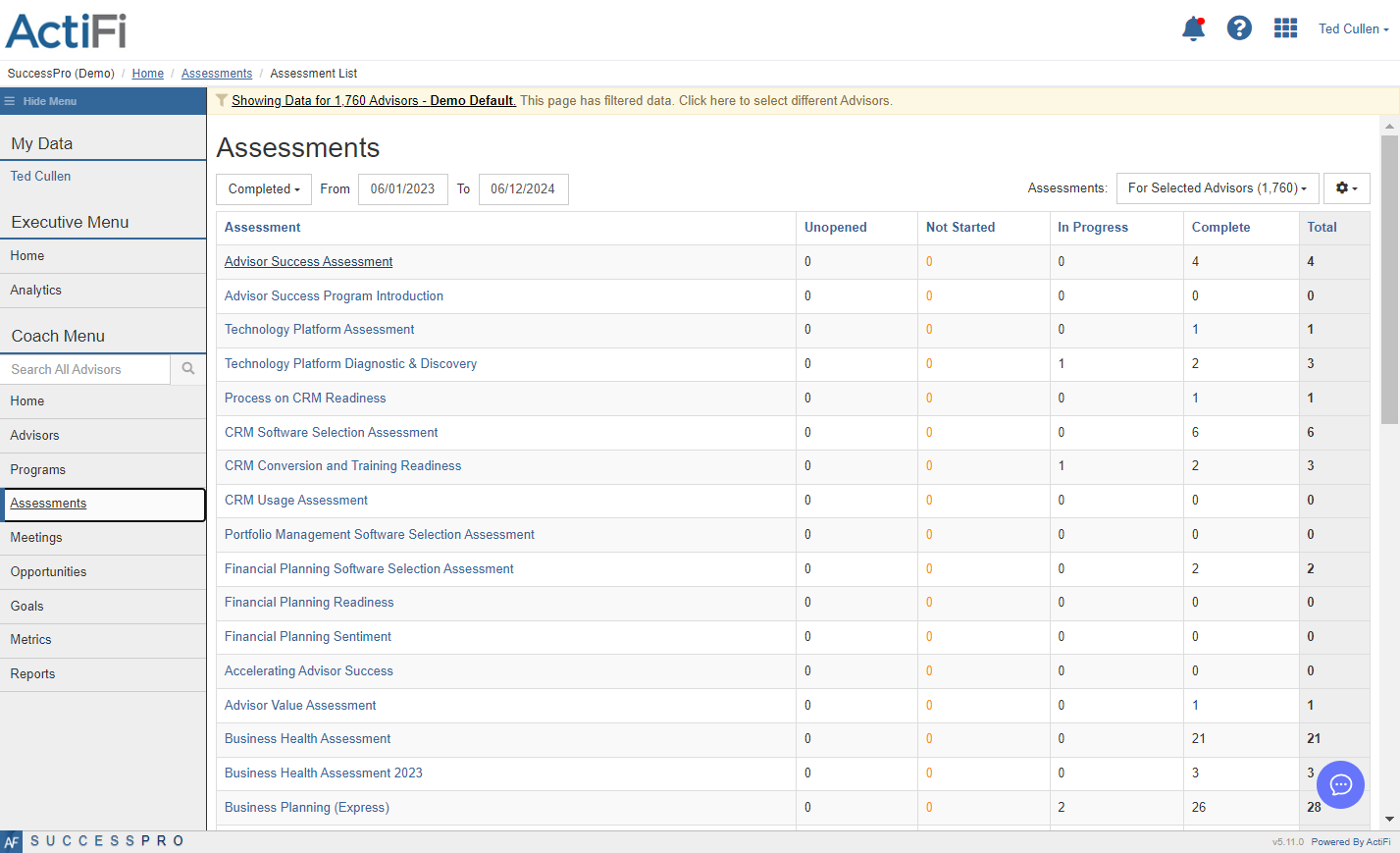Viewport: 1400px width, 853px height.
Task: Open Meetings in Coach Menu
Action: click(103, 538)
